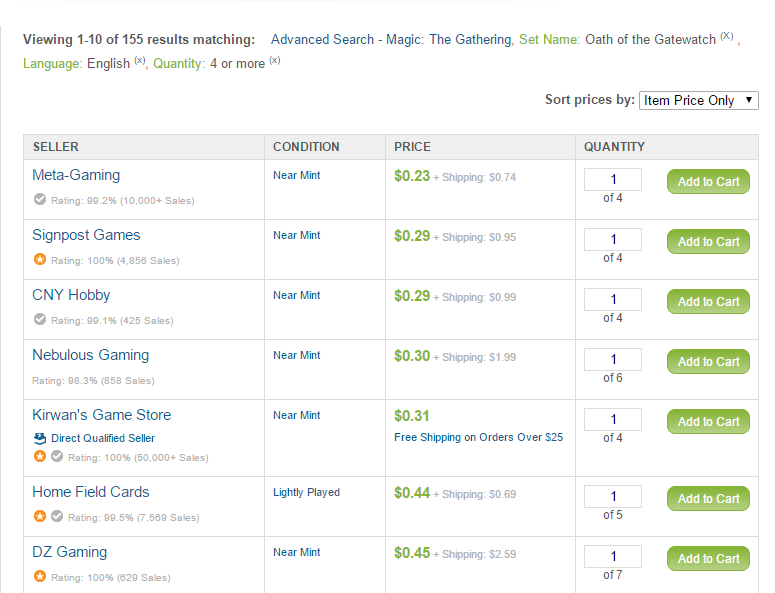Remove the English language filter
Screen dimensions: 775x593
click(x=140, y=61)
